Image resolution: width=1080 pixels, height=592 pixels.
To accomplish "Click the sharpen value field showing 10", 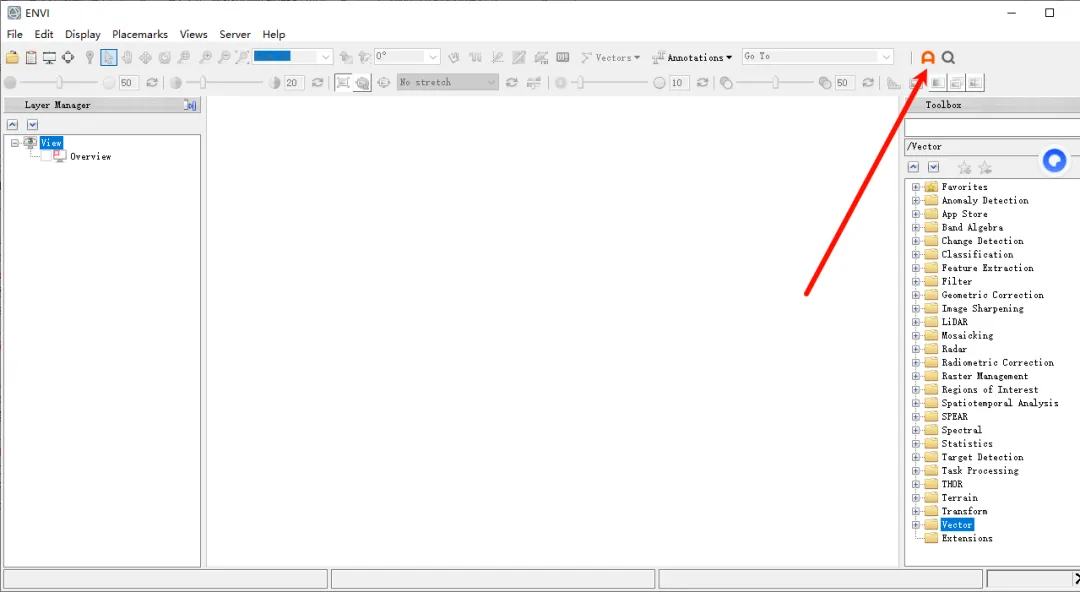I will [679, 83].
